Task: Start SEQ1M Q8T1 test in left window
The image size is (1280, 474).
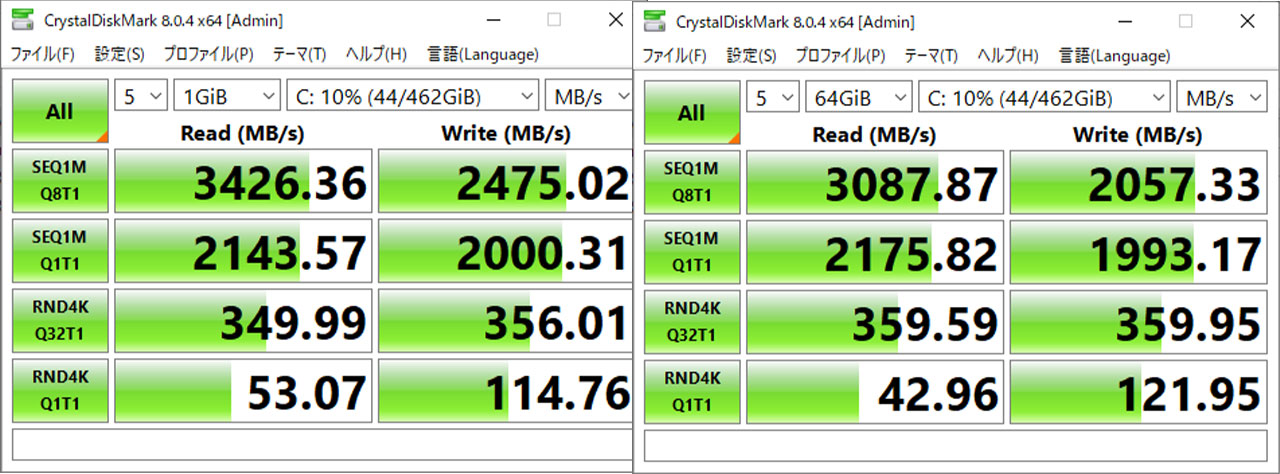Action: click(60, 181)
